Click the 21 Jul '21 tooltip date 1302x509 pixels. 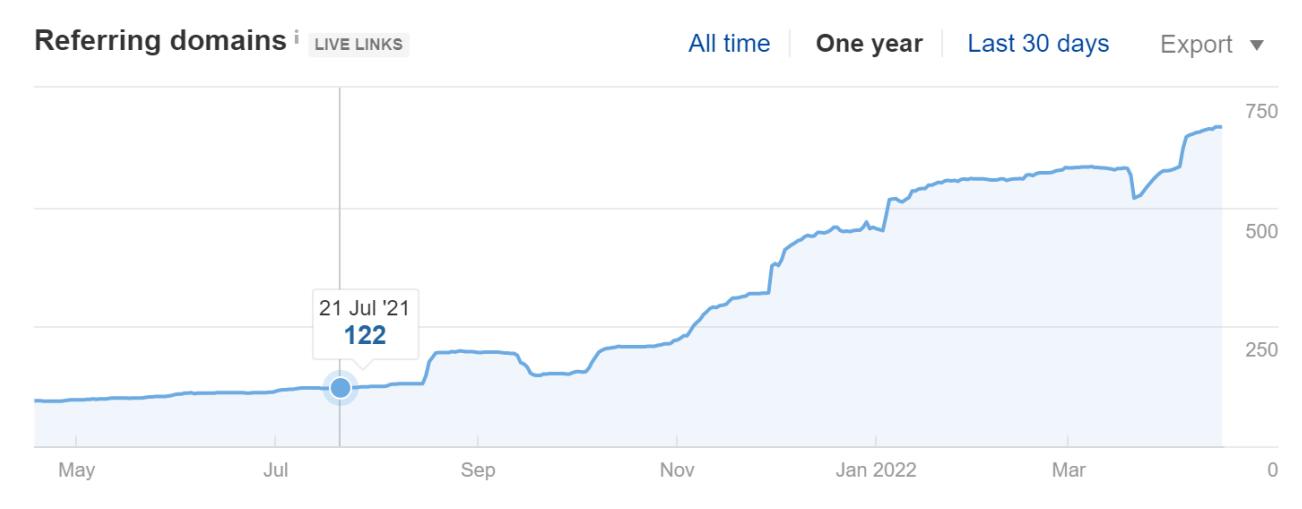[365, 308]
